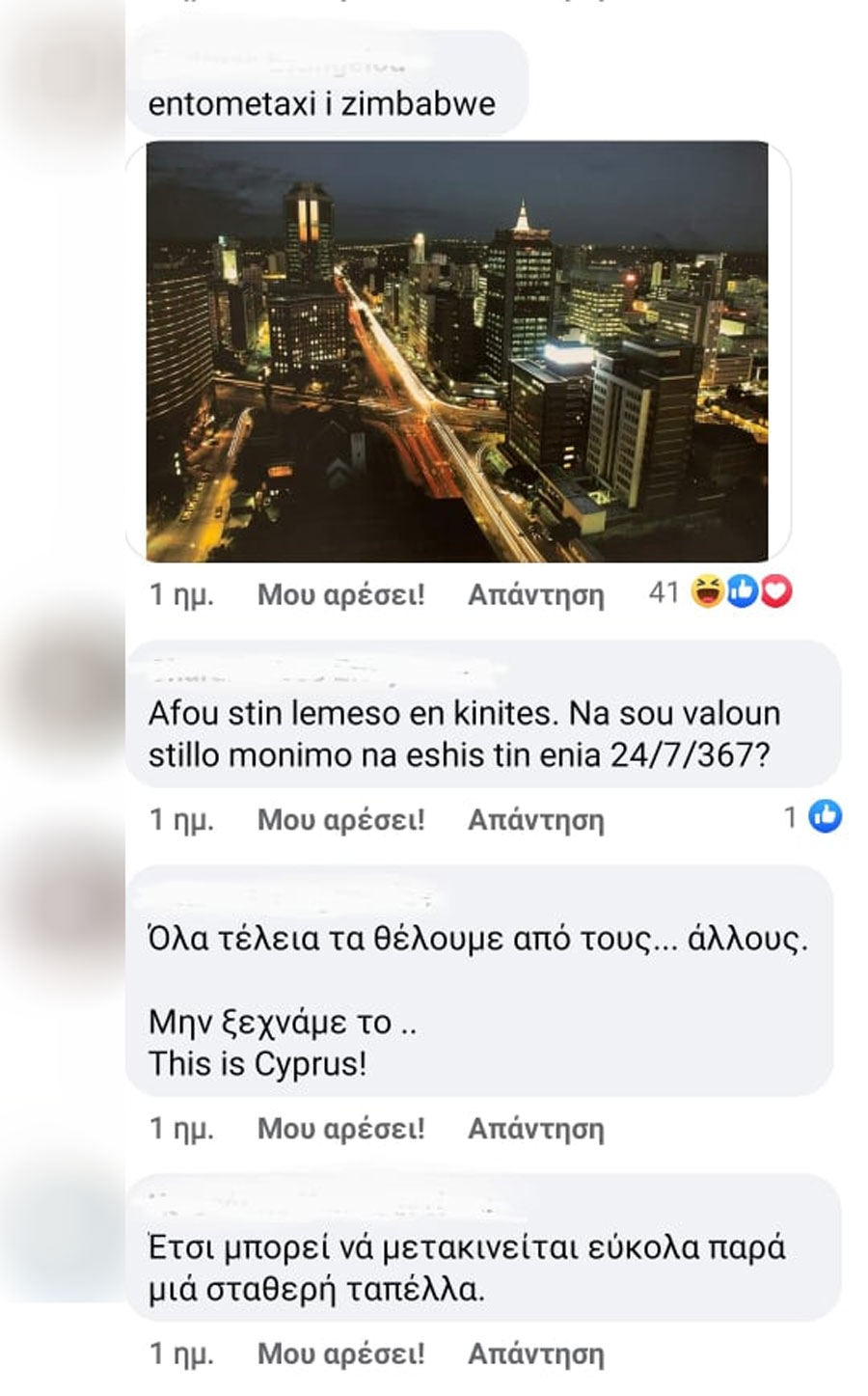
Task: Open the timestamp under 'This is Cyprus!' comment
Action: pyautogui.click(x=181, y=1129)
